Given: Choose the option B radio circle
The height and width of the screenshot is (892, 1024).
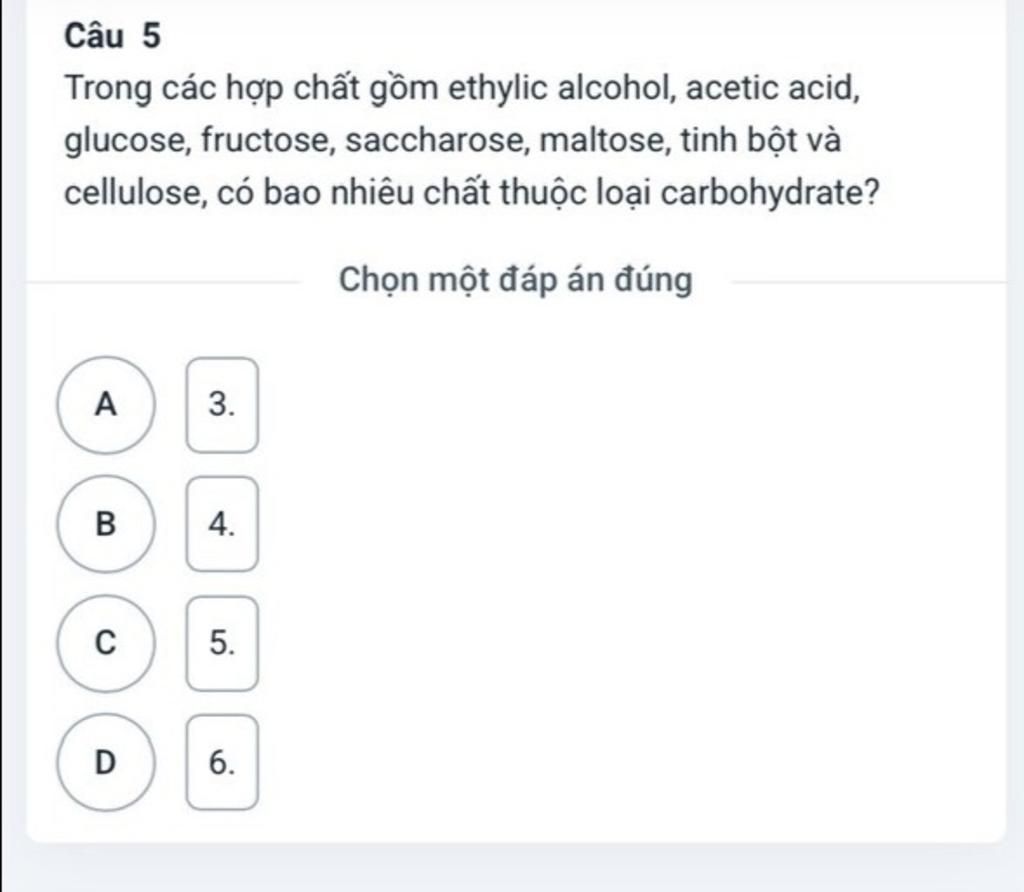Looking at the screenshot, I should click(x=106, y=524).
